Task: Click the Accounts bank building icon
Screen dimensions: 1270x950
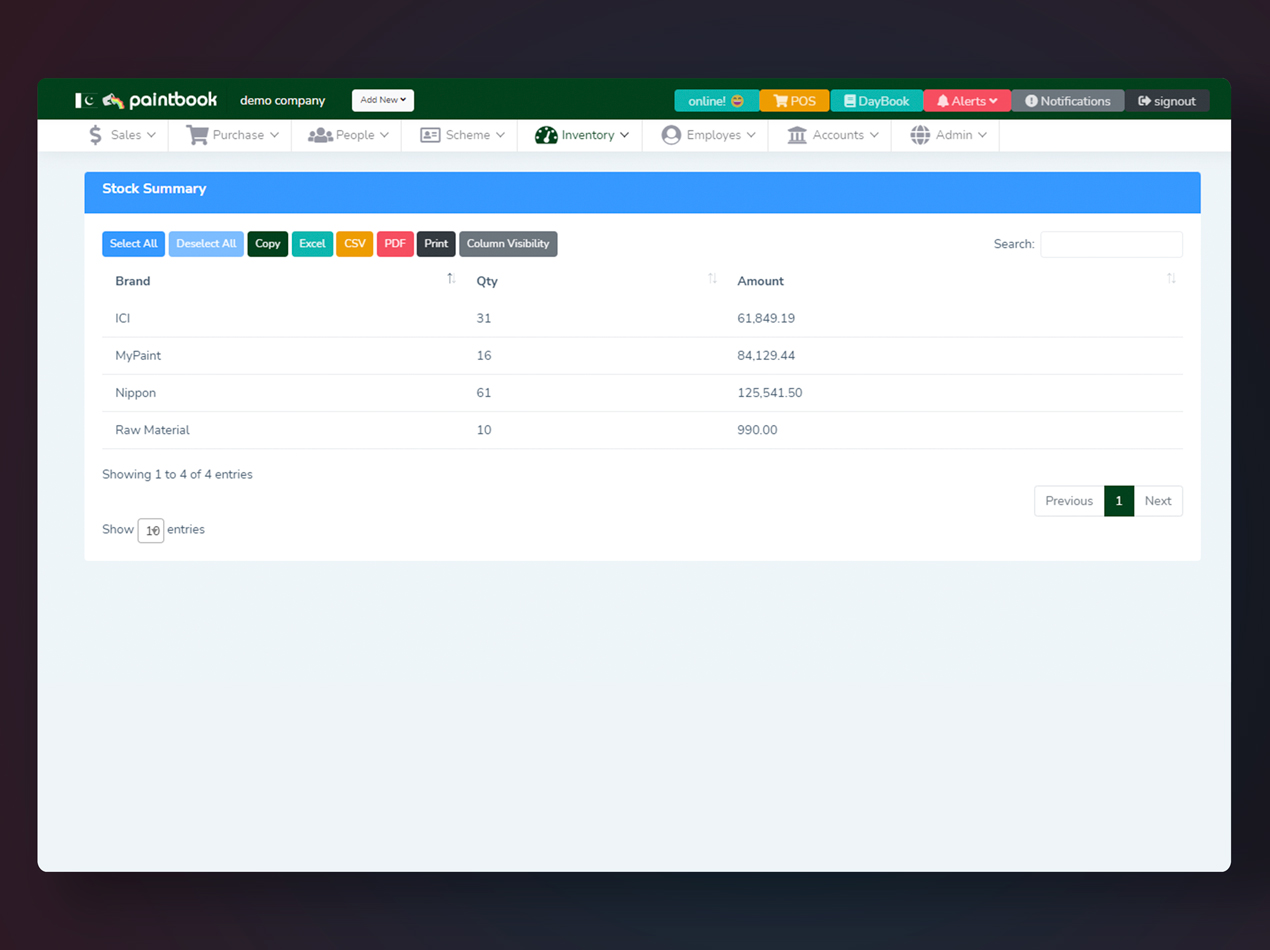Action: 797,135
